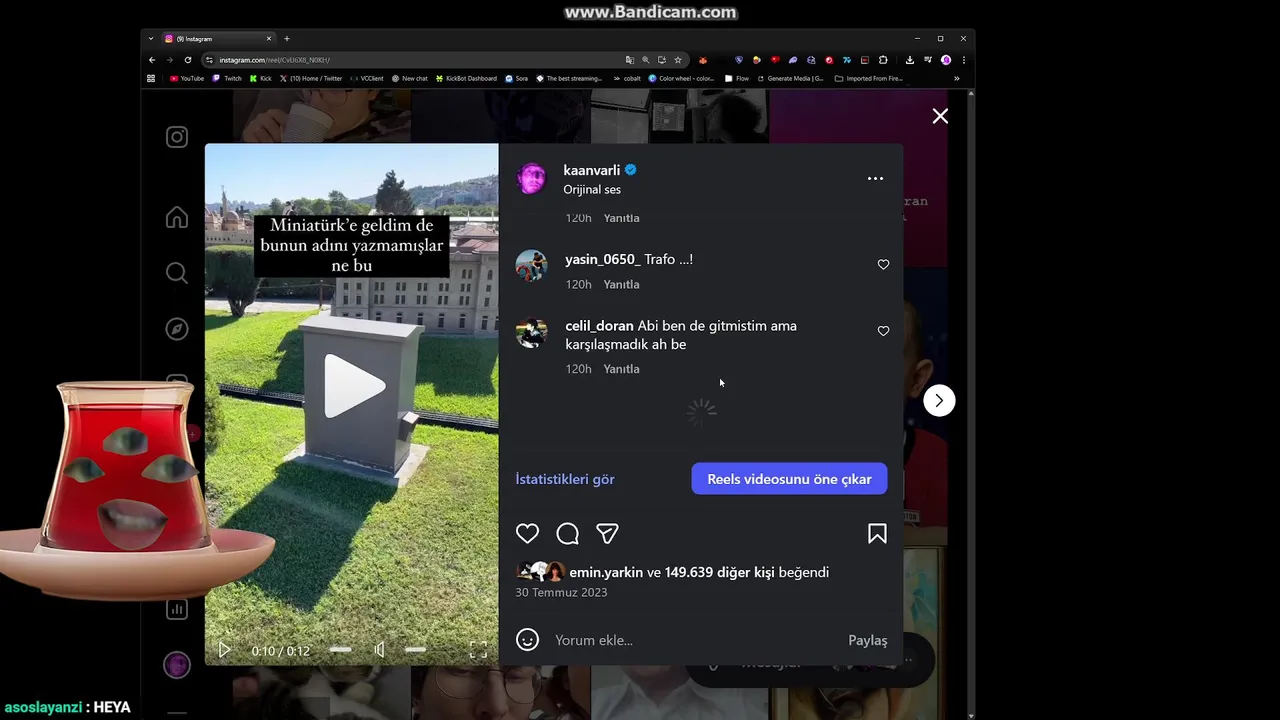Open the Chrome three-dot menu
This screenshot has width=1280, height=720.
963,60
